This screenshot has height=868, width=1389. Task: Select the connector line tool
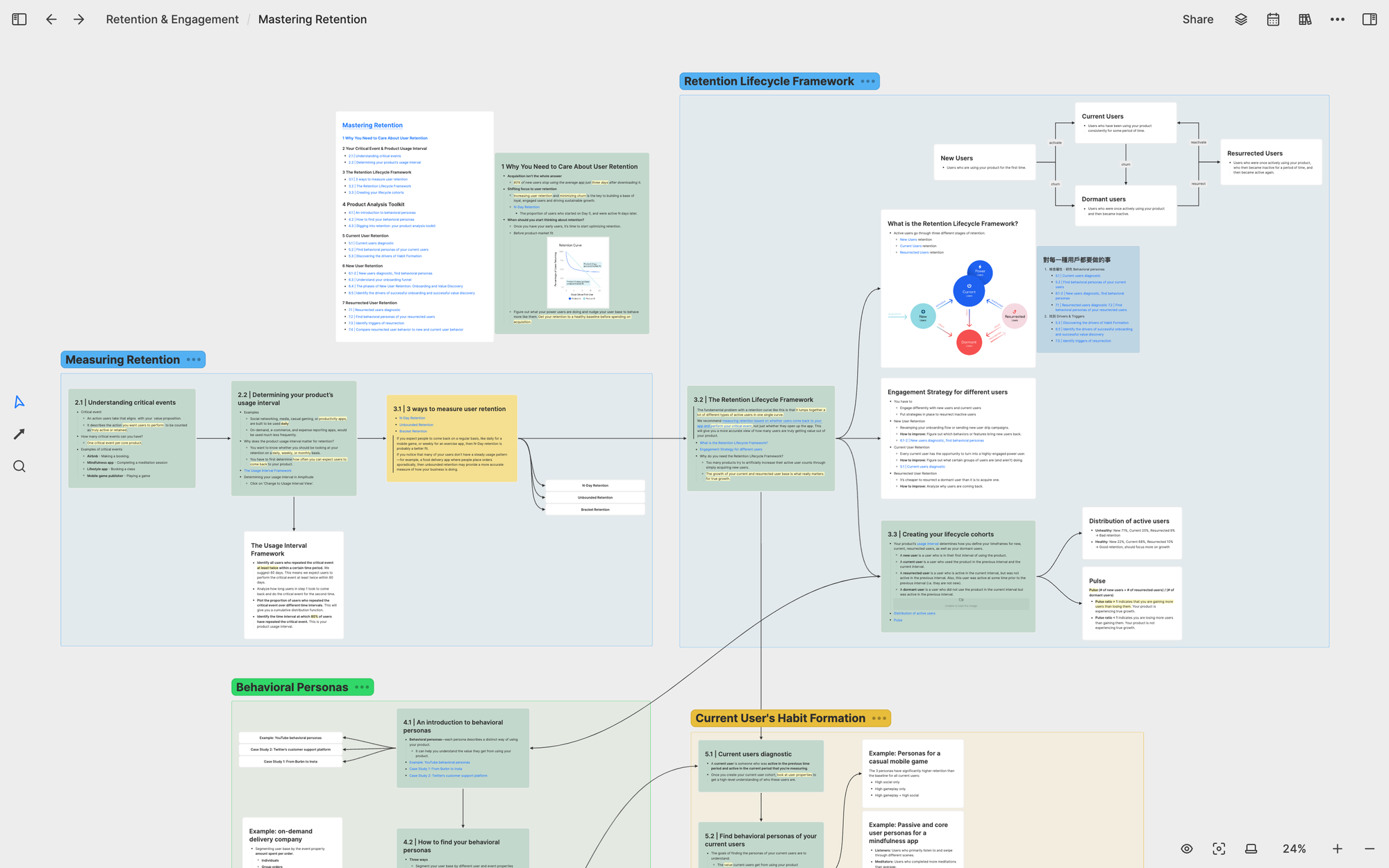click(19, 434)
